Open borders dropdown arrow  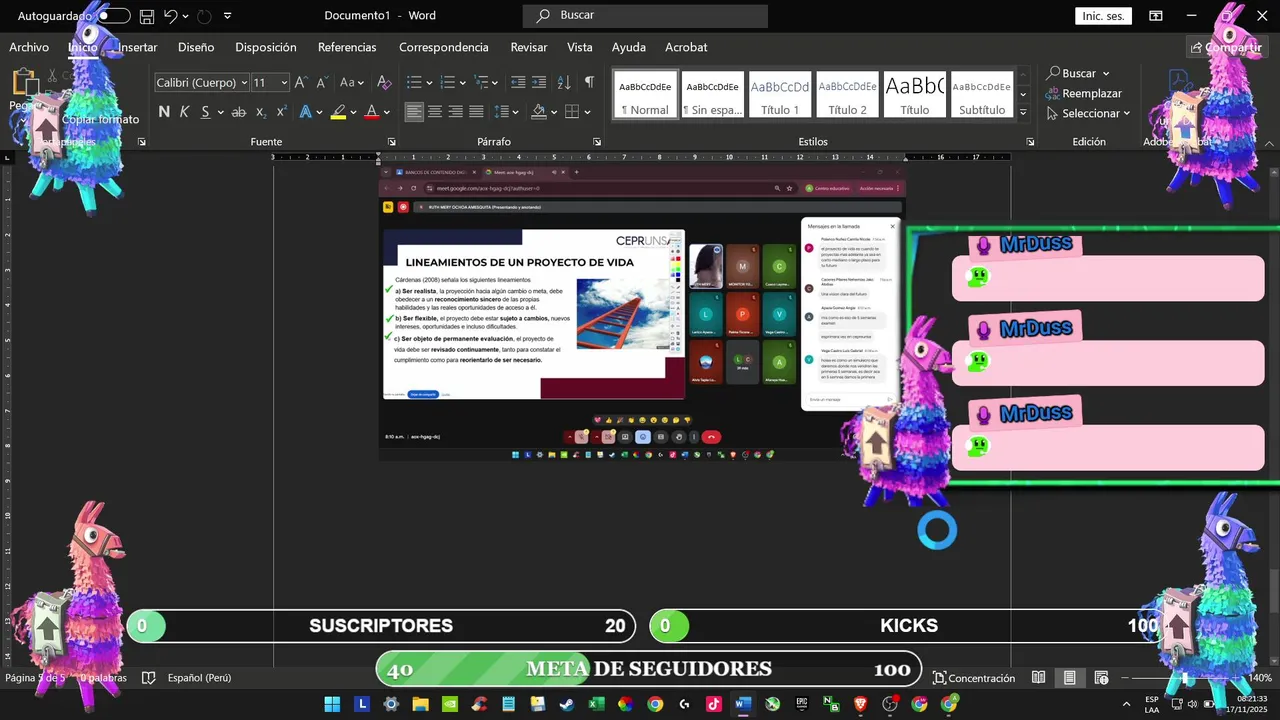coord(588,112)
